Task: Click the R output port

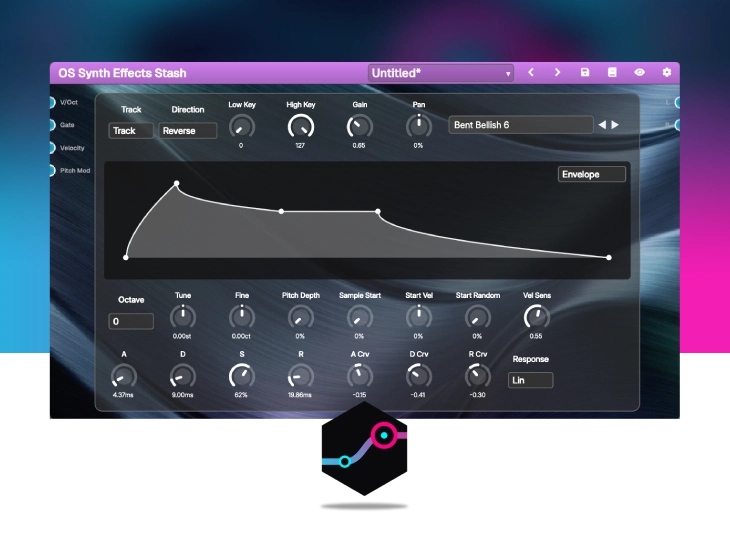Action: click(677, 125)
